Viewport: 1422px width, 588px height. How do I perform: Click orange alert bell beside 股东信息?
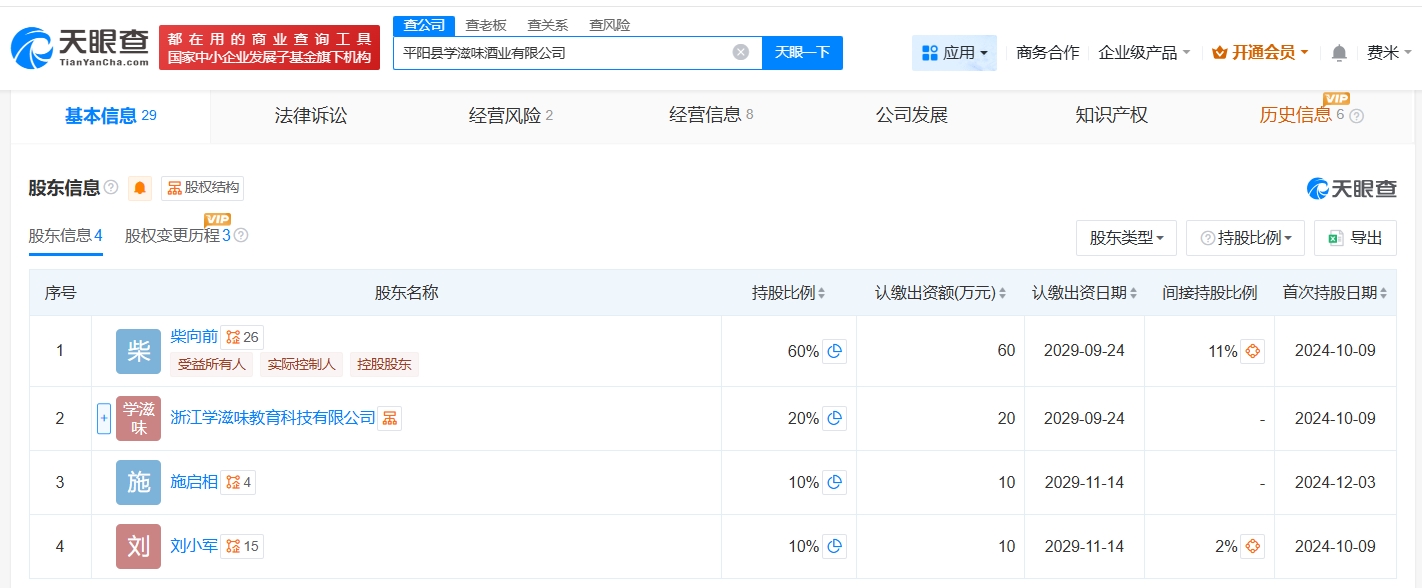[140, 188]
